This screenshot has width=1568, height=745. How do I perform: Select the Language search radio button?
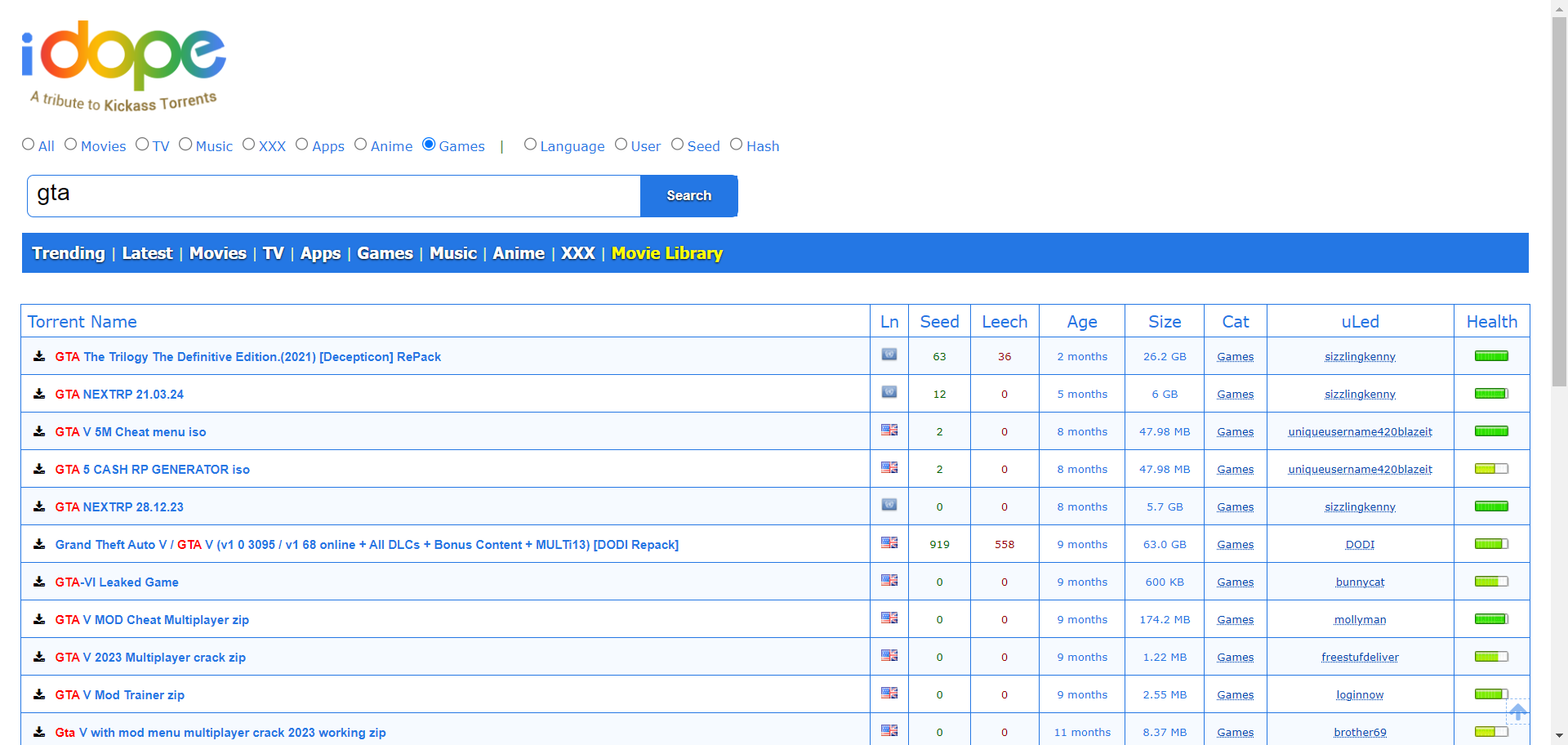click(531, 145)
